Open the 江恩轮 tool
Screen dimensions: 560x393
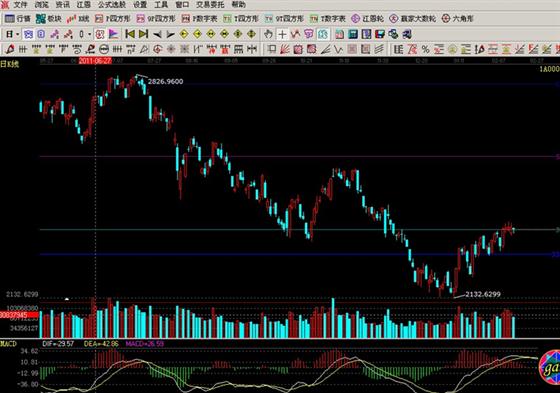367,19
